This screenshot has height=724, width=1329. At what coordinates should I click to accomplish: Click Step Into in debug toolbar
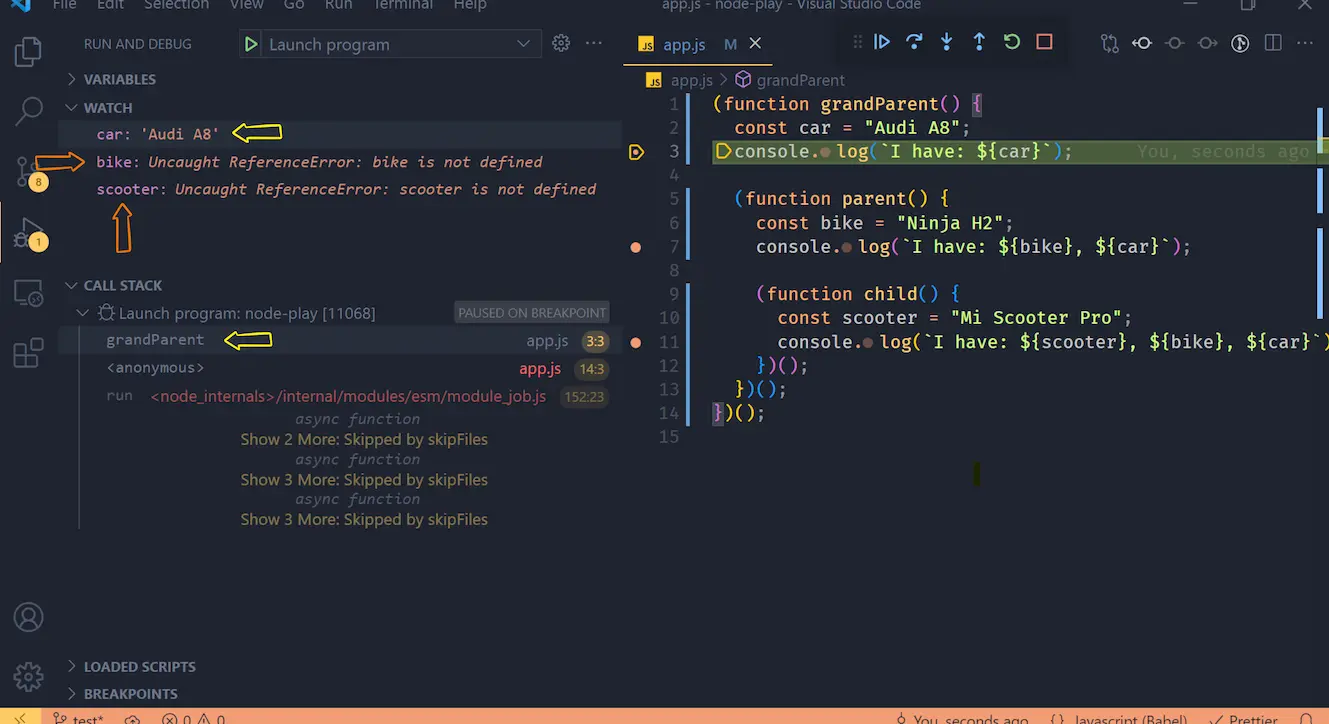pos(947,42)
